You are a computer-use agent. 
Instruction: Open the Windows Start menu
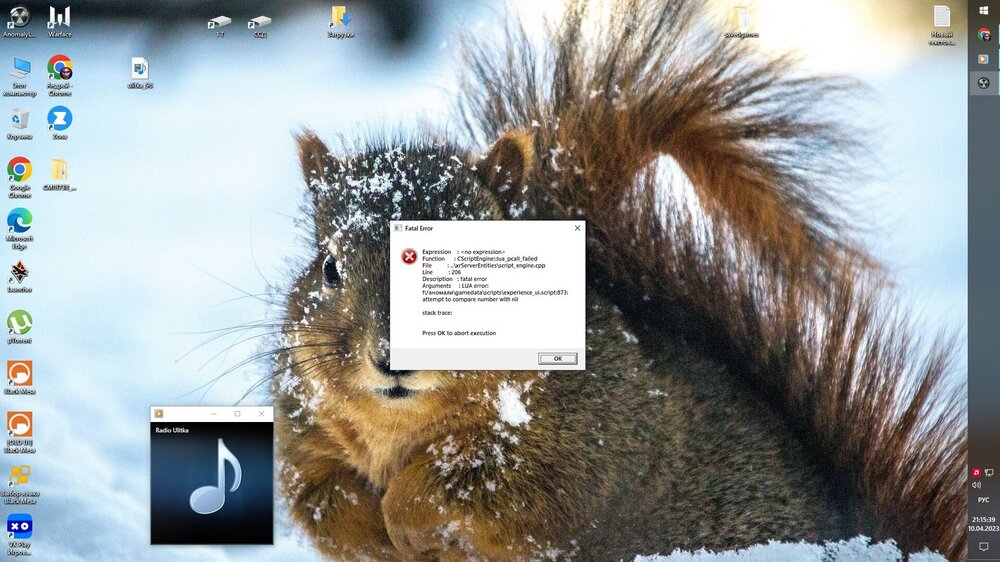984,10
